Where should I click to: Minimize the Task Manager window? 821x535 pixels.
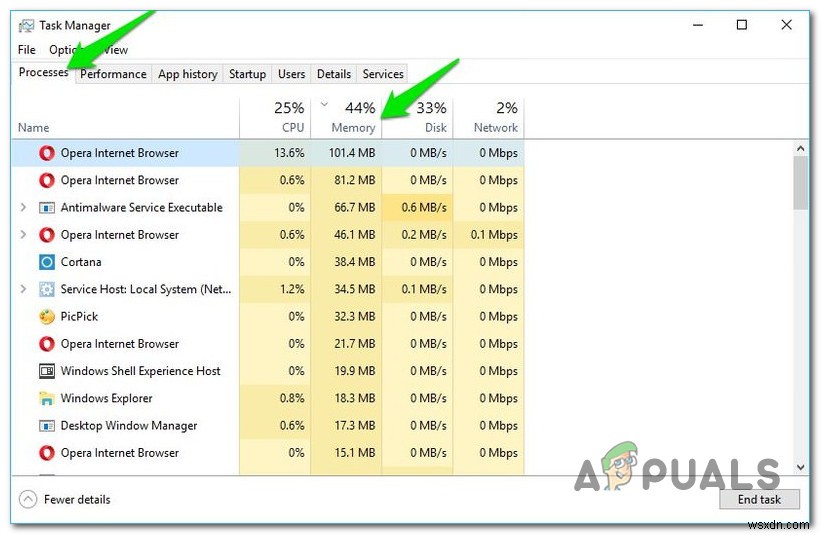point(697,25)
